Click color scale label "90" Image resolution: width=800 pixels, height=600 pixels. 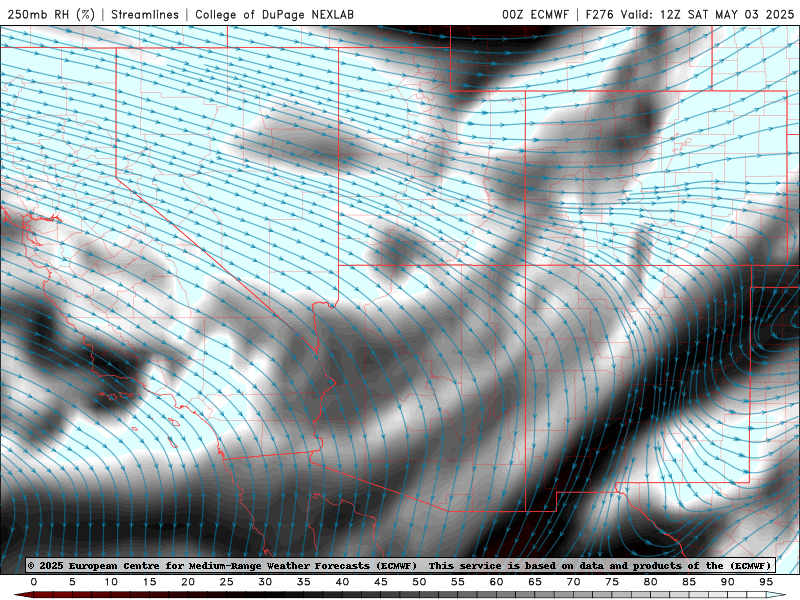(x=728, y=582)
